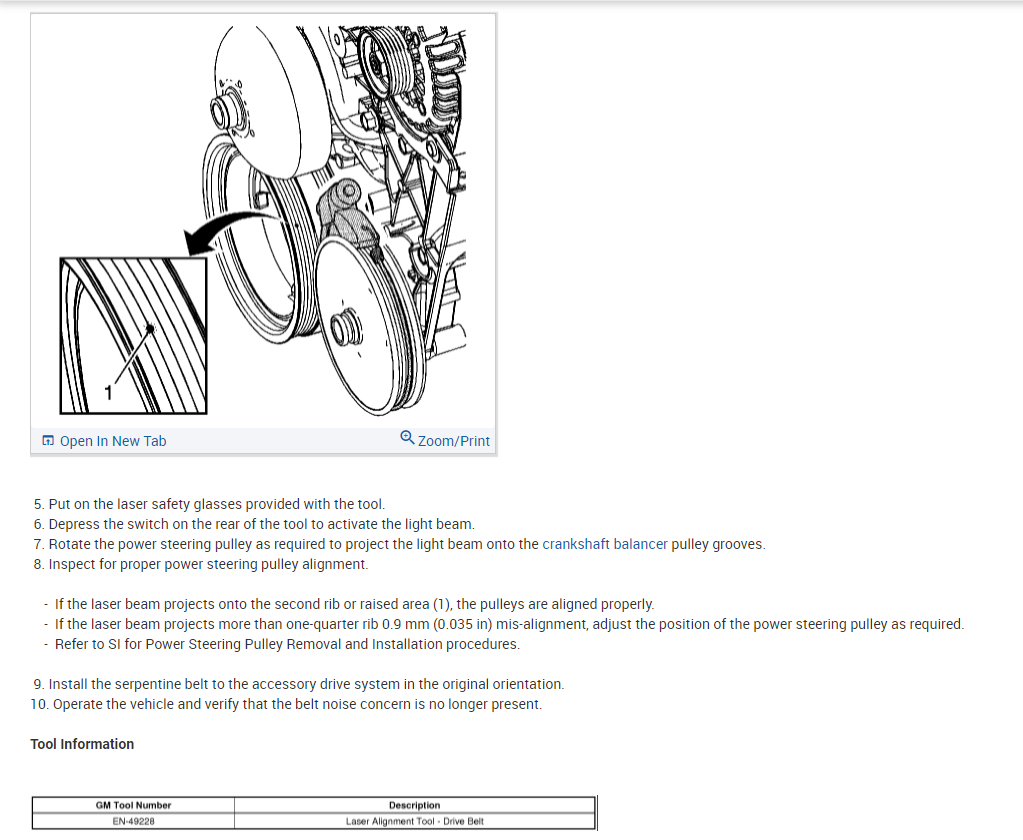
Task: Click the Description column header
Action: [415, 805]
